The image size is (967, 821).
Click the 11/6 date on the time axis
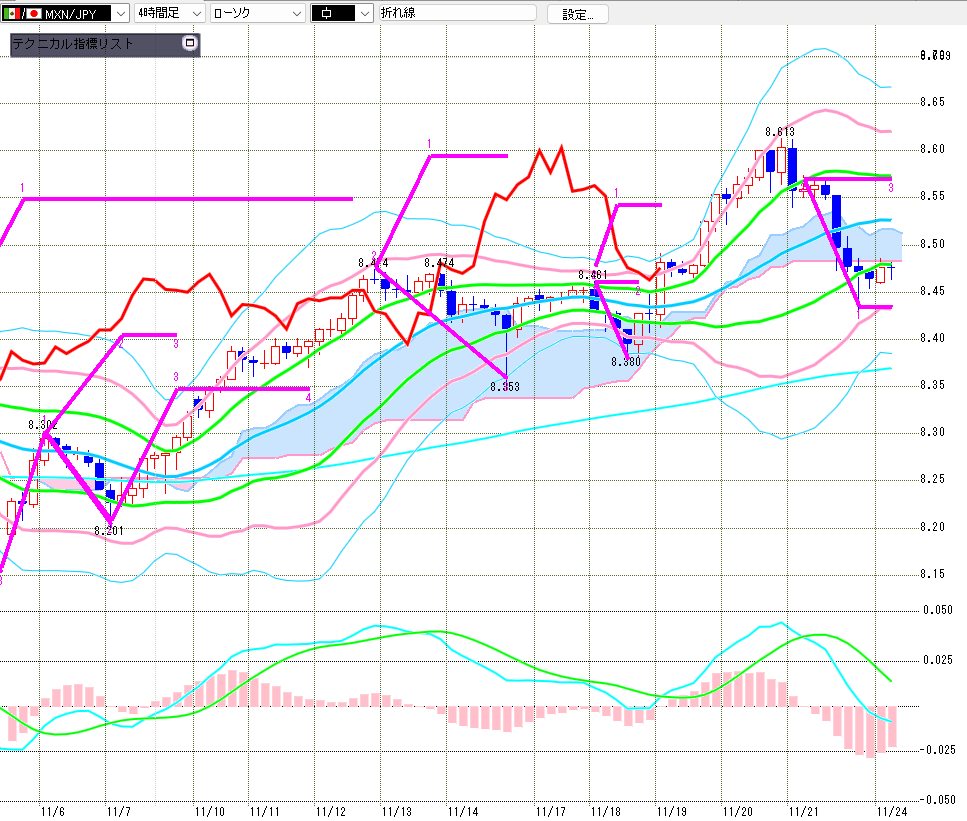click(52, 811)
